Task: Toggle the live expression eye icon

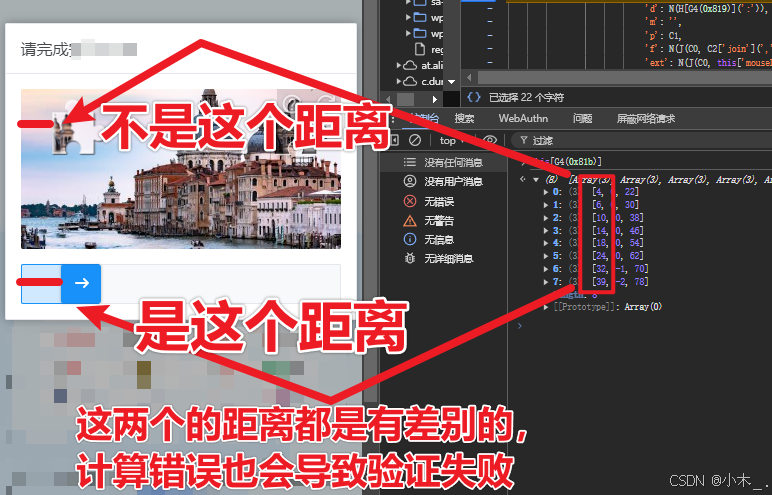Action: click(490, 140)
